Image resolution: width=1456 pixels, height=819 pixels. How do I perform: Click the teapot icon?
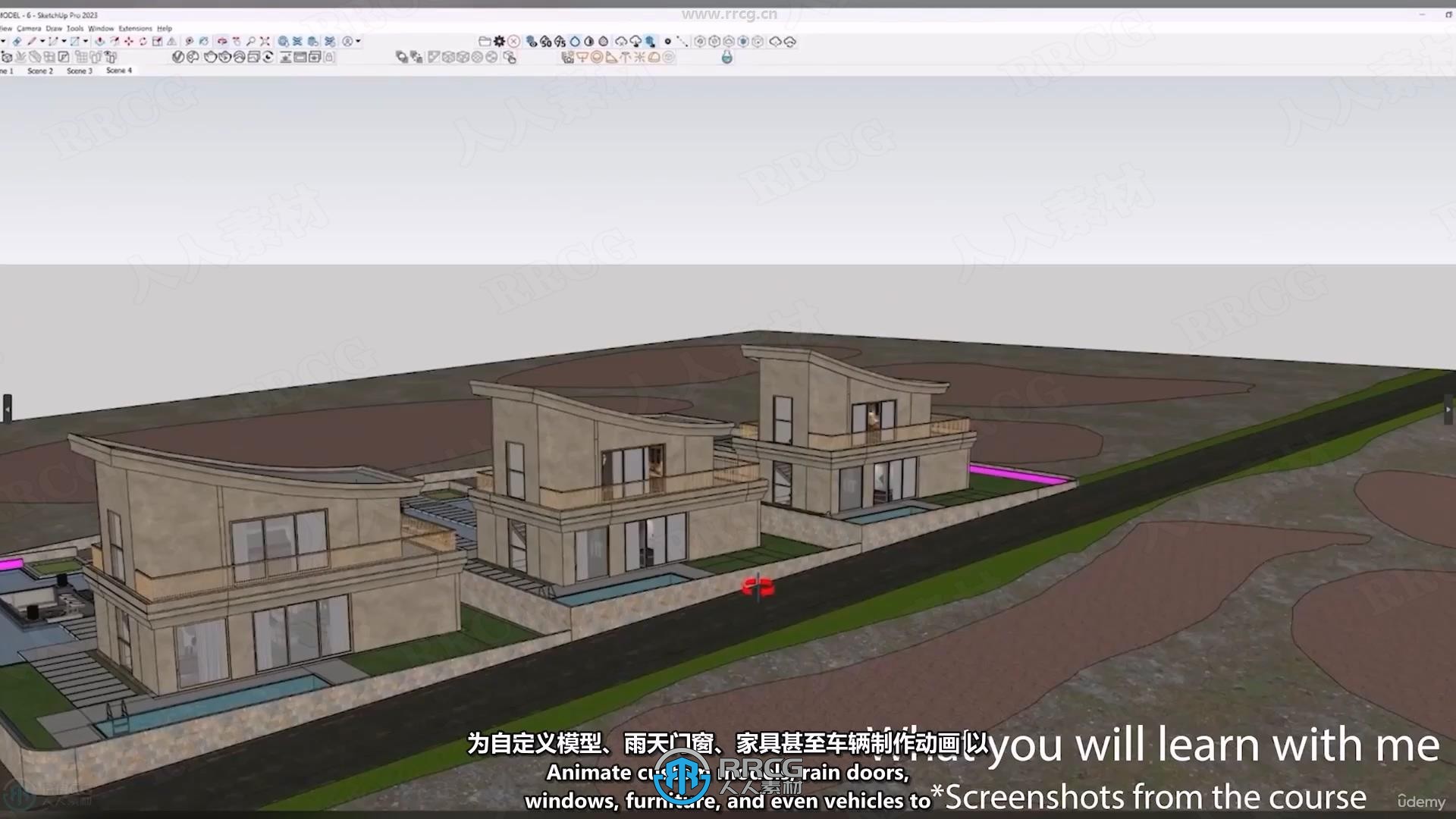click(210, 57)
